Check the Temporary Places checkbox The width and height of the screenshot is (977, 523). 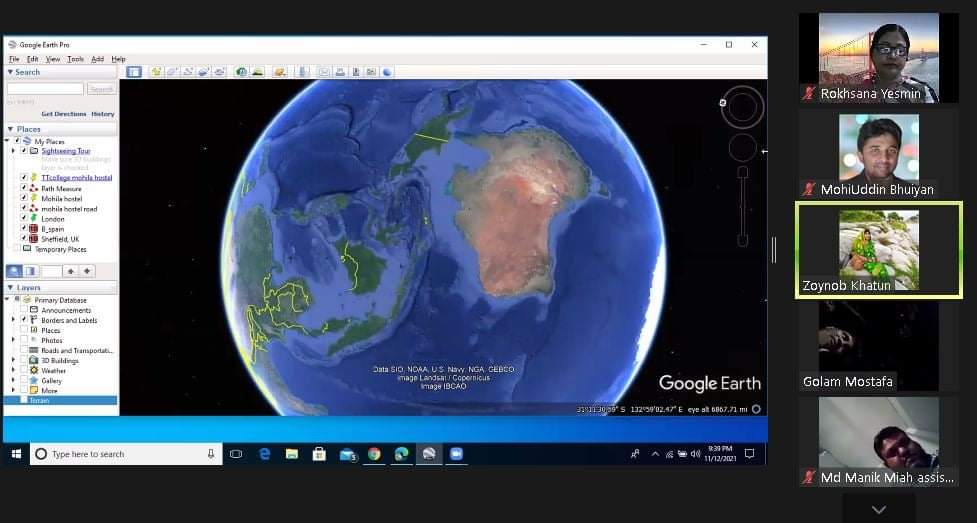coord(17,249)
